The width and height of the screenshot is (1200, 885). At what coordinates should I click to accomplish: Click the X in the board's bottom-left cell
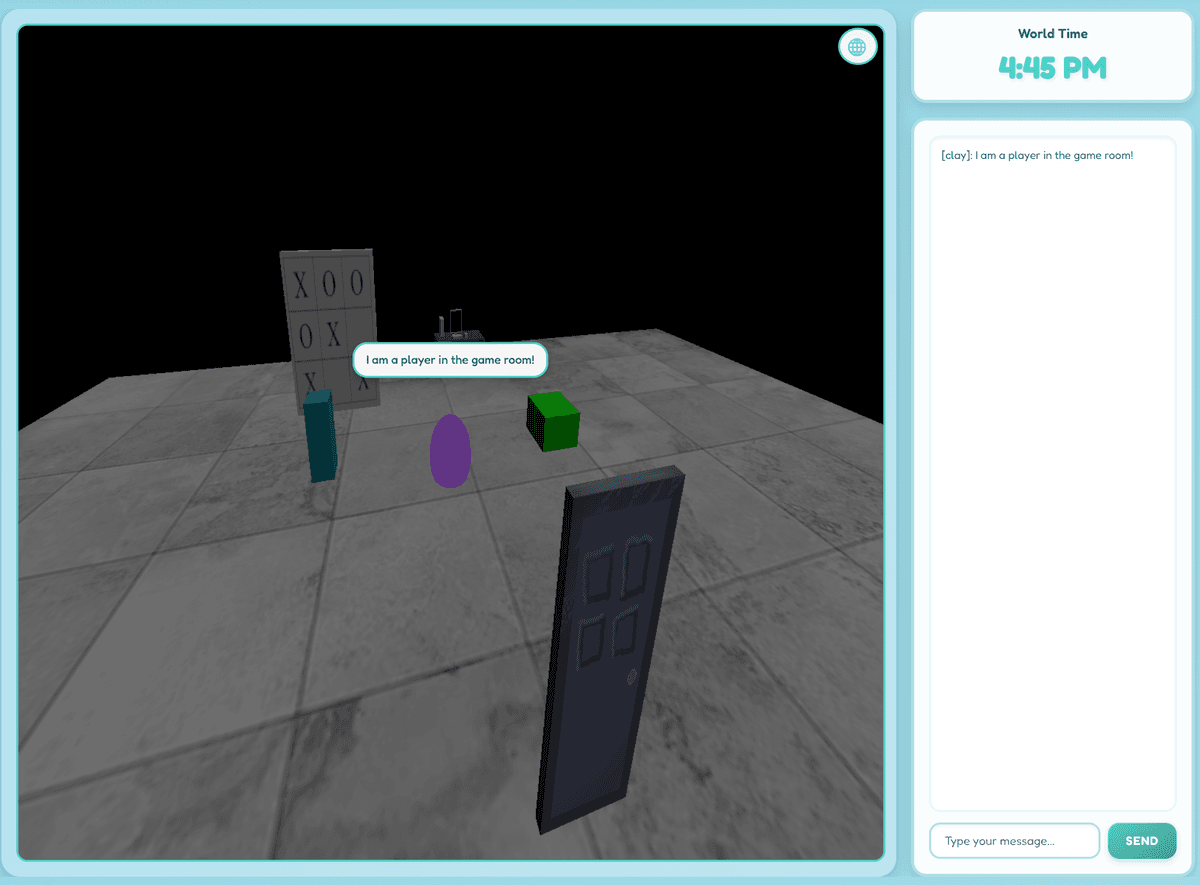tap(311, 382)
